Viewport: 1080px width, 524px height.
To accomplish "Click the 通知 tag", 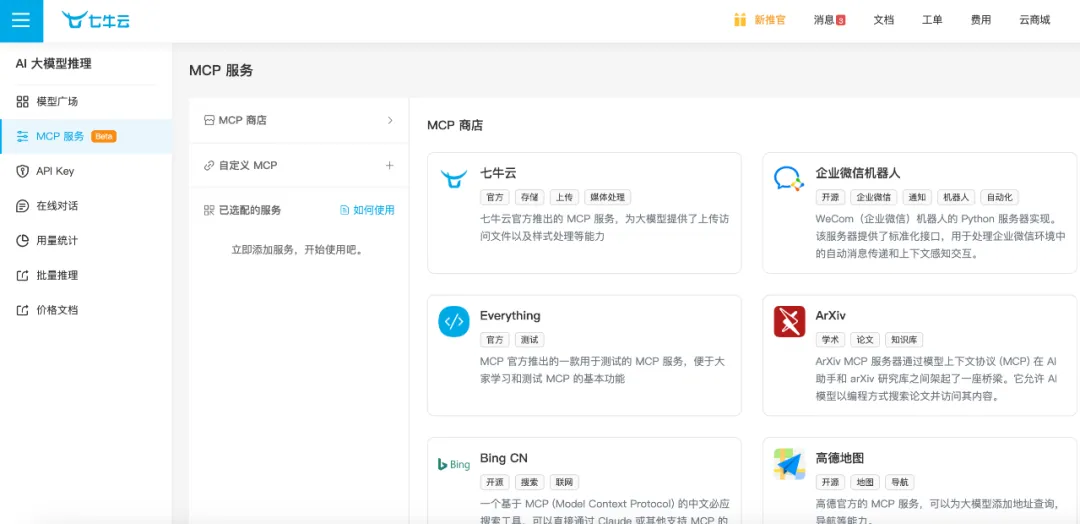I will pyautogui.click(x=917, y=198).
